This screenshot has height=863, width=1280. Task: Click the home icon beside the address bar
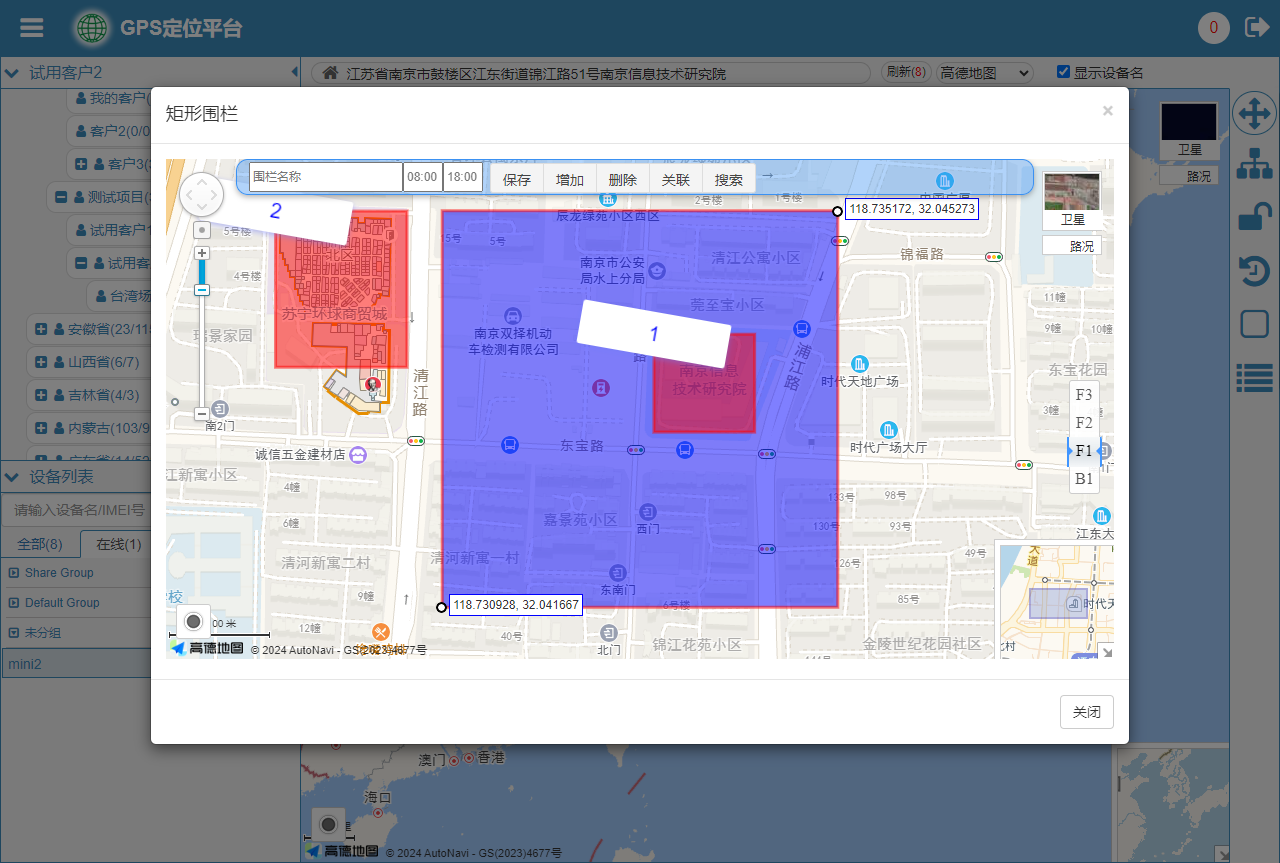[x=328, y=73]
